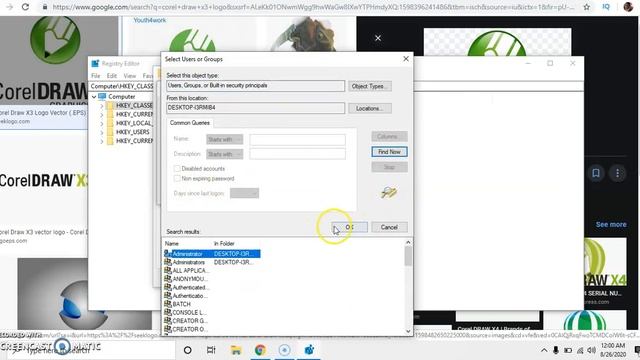Image resolution: width=640 pixels, height=360 pixels.
Task: Show hidden system tray icons
Action: click(x=544, y=350)
